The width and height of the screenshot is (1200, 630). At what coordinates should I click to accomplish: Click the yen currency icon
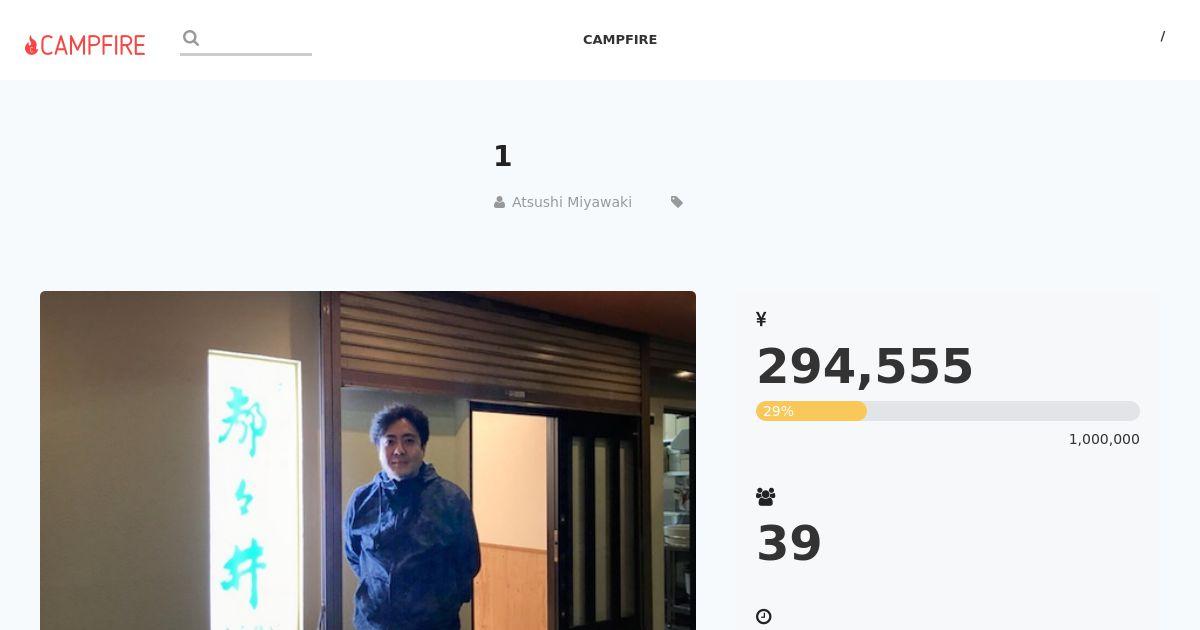pyautogui.click(x=761, y=319)
